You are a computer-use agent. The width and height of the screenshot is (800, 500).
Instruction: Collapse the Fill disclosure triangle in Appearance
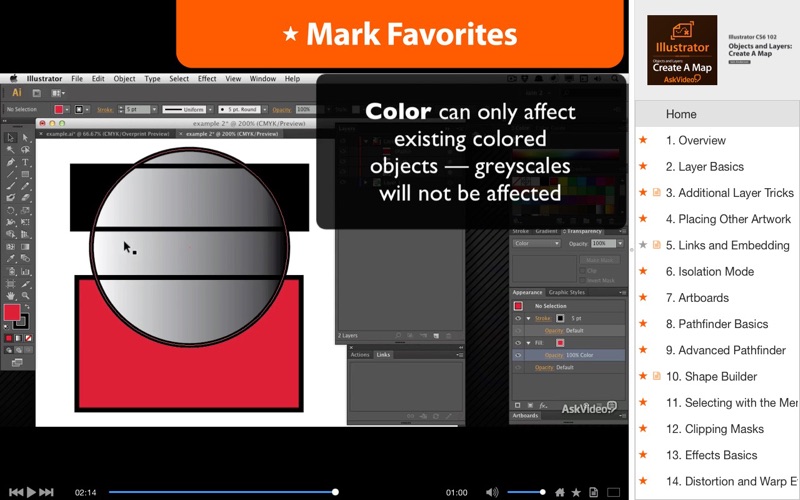tap(529, 343)
